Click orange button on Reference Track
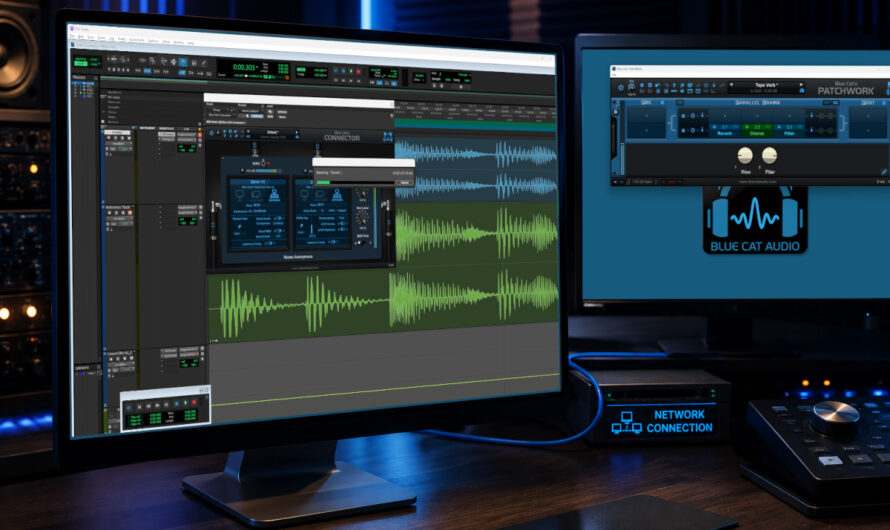Viewport: 890px width, 530px height. coord(130,213)
